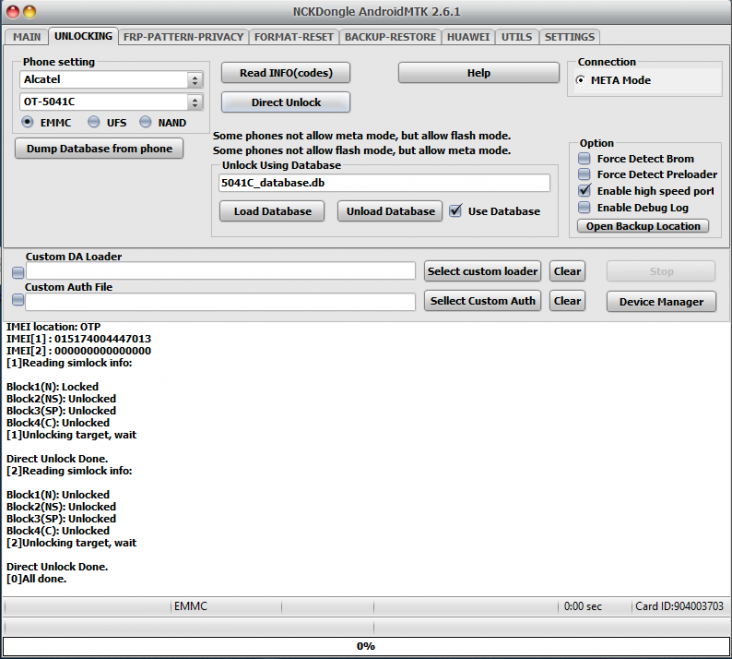Click the Direct Unlock button
732x659 pixels.
tap(286, 102)
